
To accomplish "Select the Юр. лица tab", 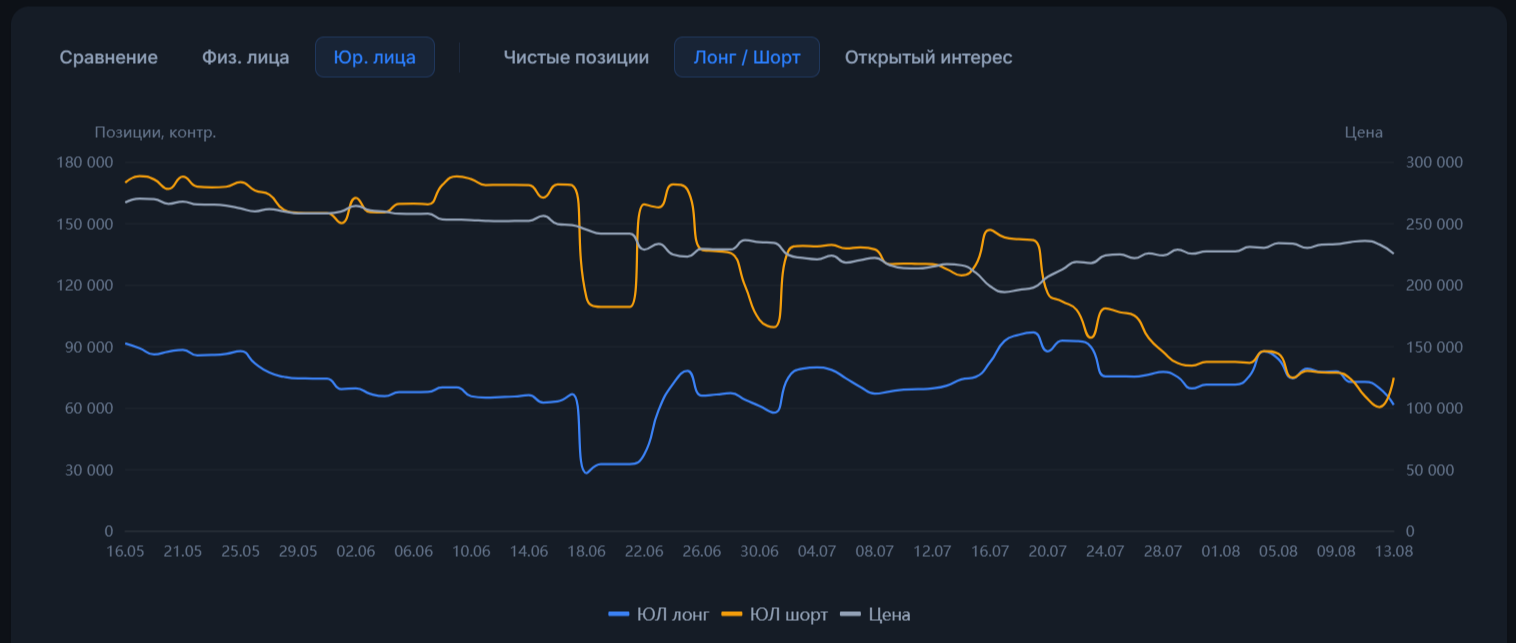I will pyautogui.click(x=375, y=57).
